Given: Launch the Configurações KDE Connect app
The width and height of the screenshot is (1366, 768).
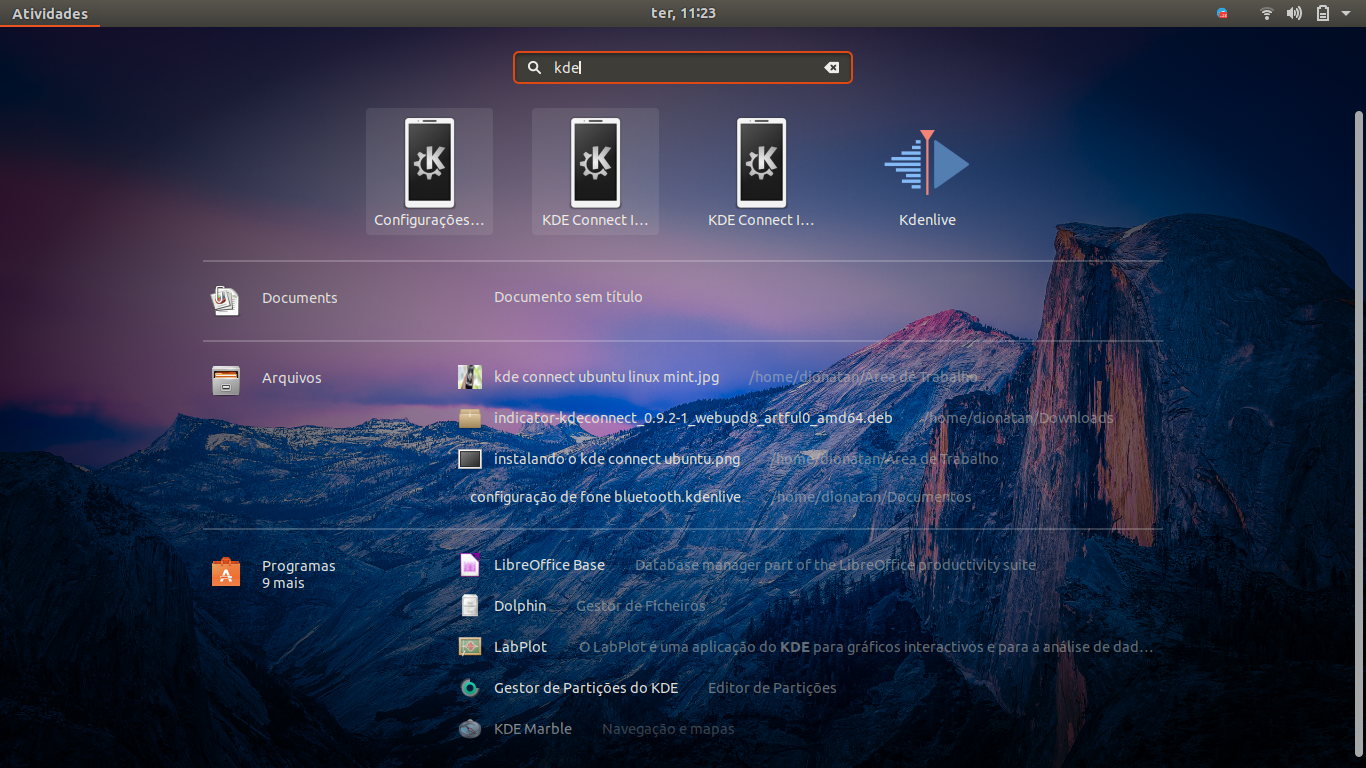Looking at the screenshot, I should pos(429,171).
